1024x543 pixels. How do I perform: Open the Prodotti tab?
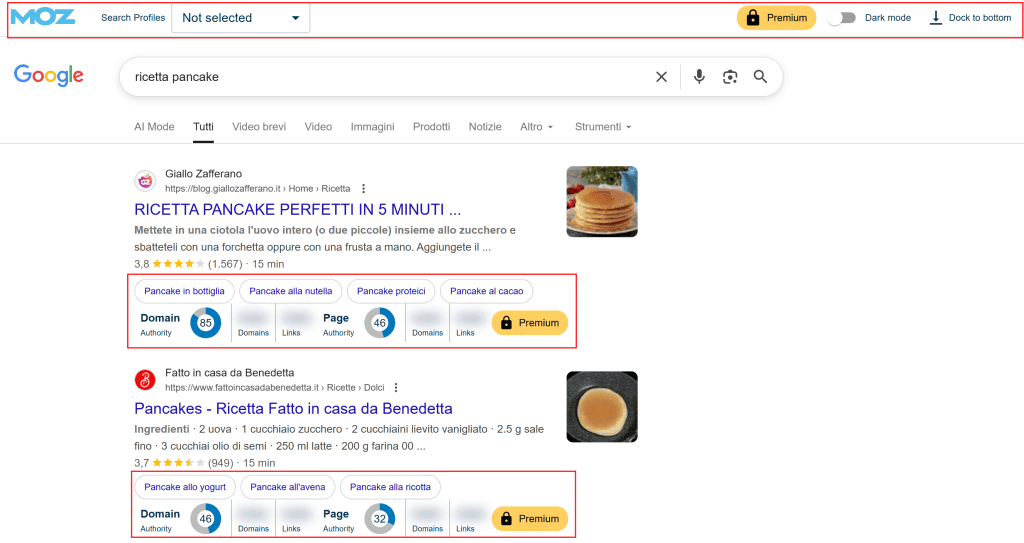point(431,127)
